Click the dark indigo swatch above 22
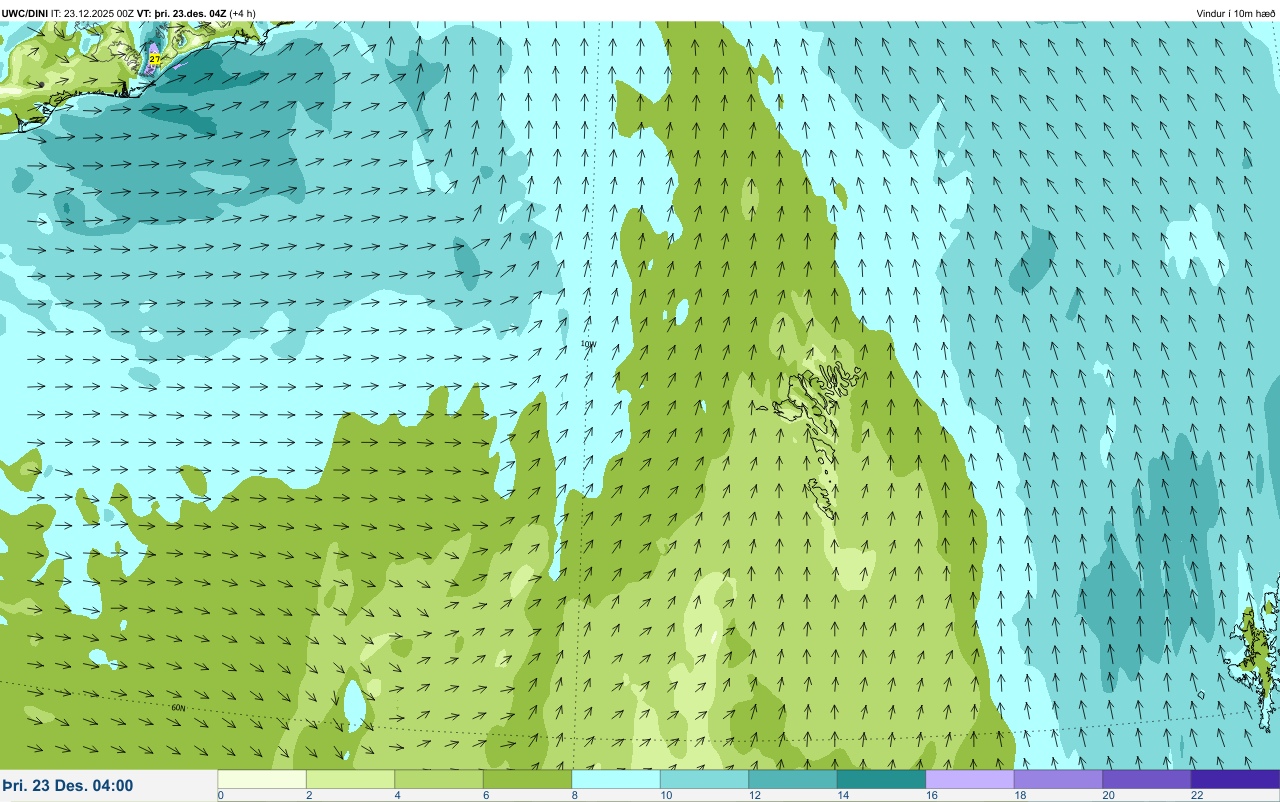The height and width of the screenshot is (802, 1280). [1235, 779]
